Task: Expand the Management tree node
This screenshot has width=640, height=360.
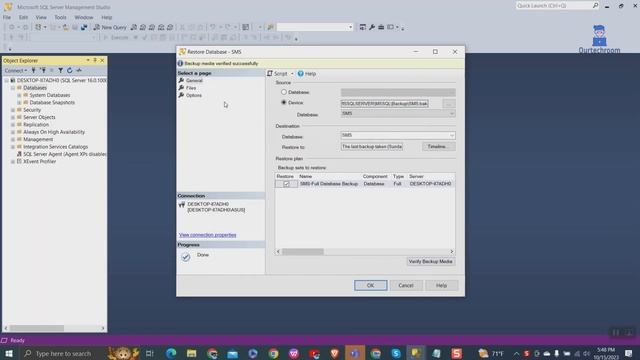Action: point(13,139)
